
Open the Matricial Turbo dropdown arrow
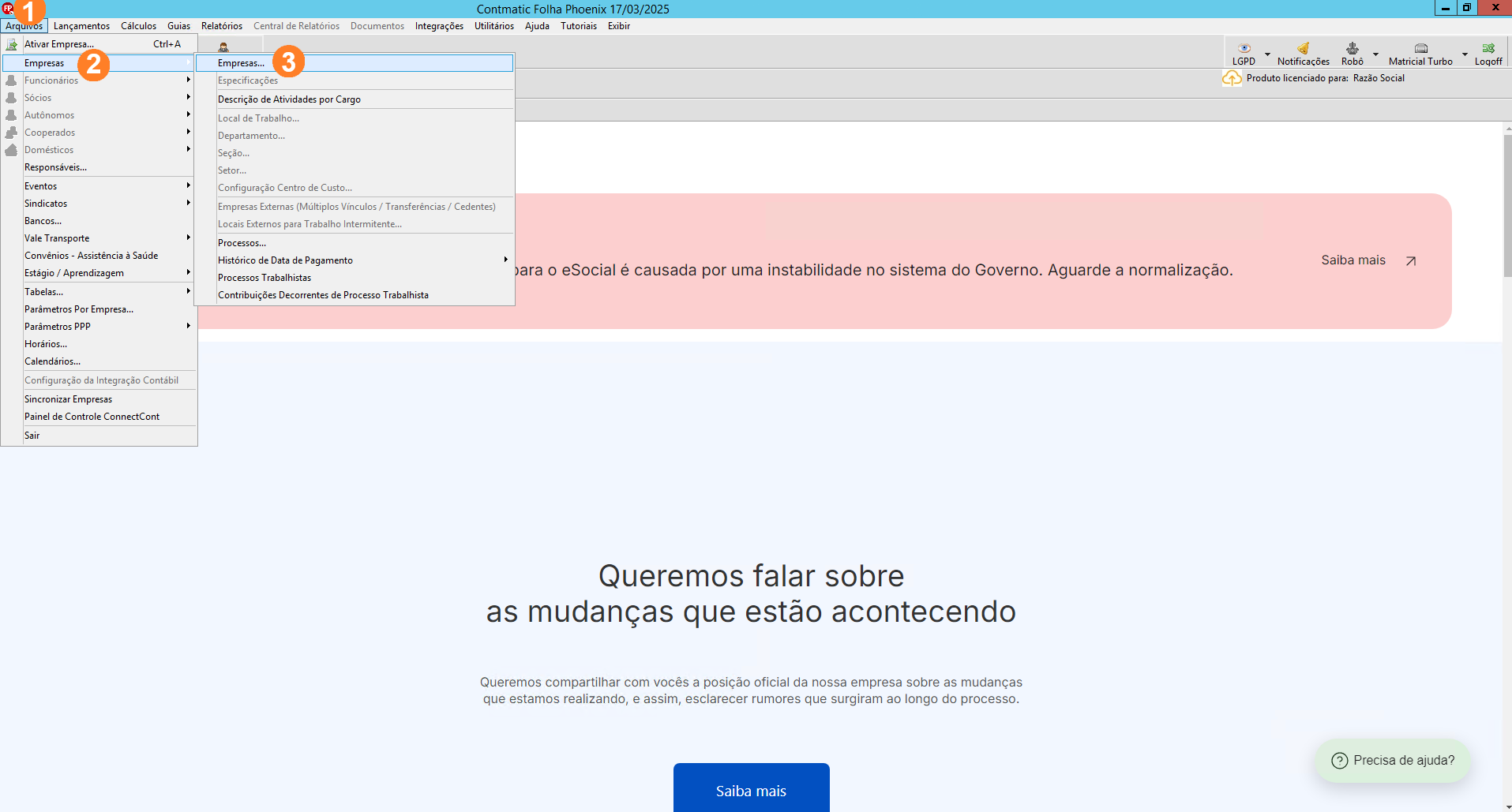click(1465, 54)
